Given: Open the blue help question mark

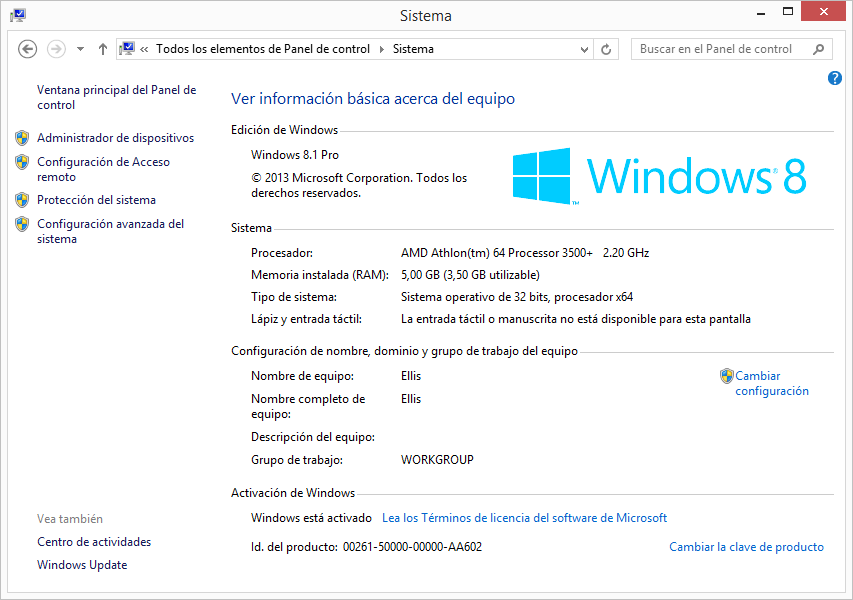Looking at the screenshot, I should [x=835, y=78].
